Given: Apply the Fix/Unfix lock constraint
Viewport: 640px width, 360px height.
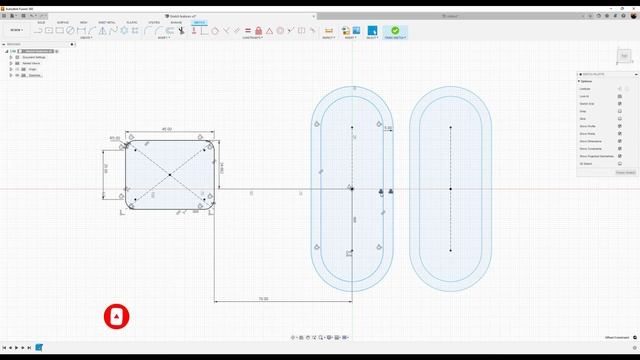Looking at the screenshot, I should point(258,31).
